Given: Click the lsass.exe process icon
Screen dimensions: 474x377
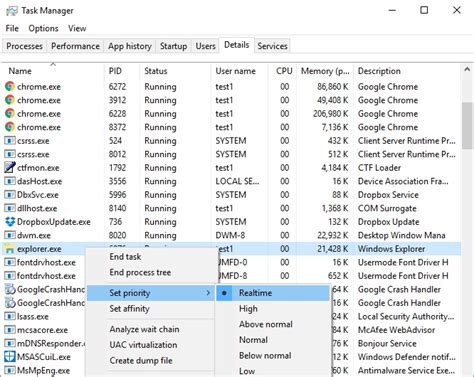Looking at the screenshot, I should pyautogui.click(x=10, y=316).
